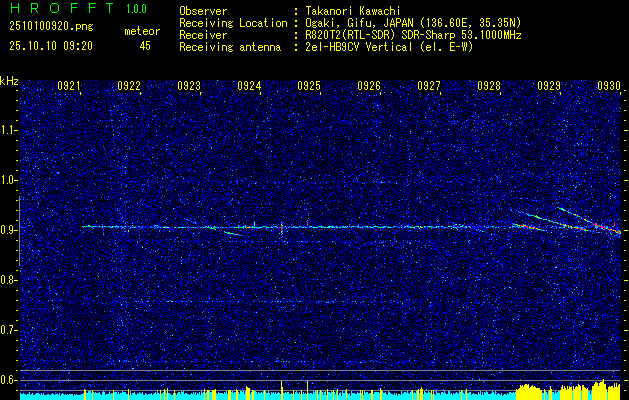Click the HROFFT title text
629x400 pixels.
[62, 8]
